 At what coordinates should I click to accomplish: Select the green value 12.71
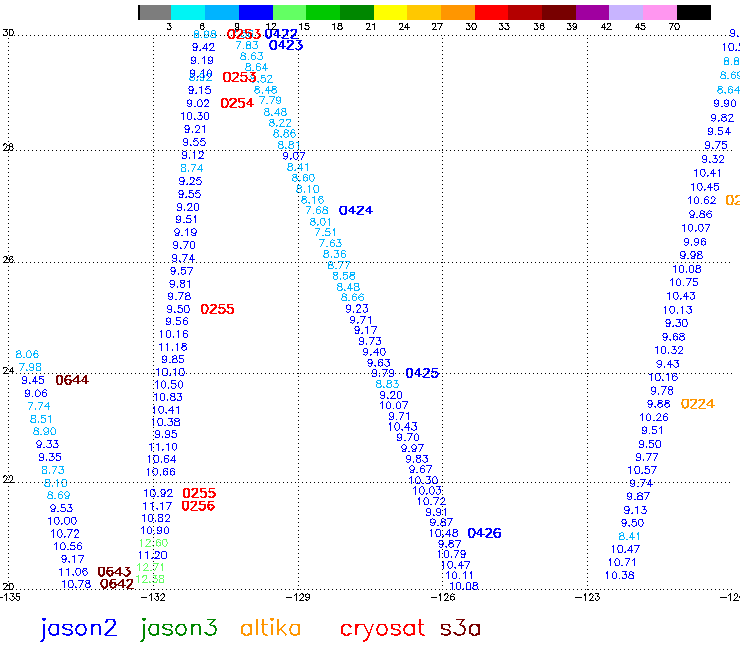tap(150, 567)
